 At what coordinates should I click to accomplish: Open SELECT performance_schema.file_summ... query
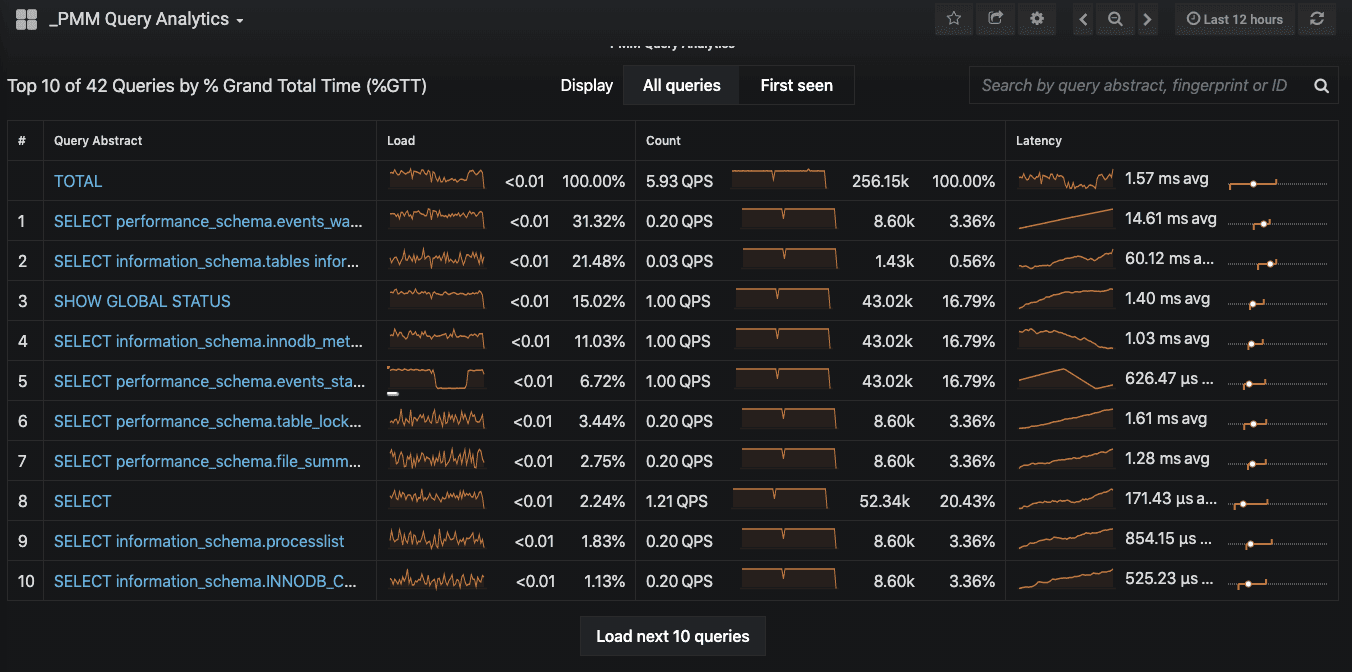208,461
